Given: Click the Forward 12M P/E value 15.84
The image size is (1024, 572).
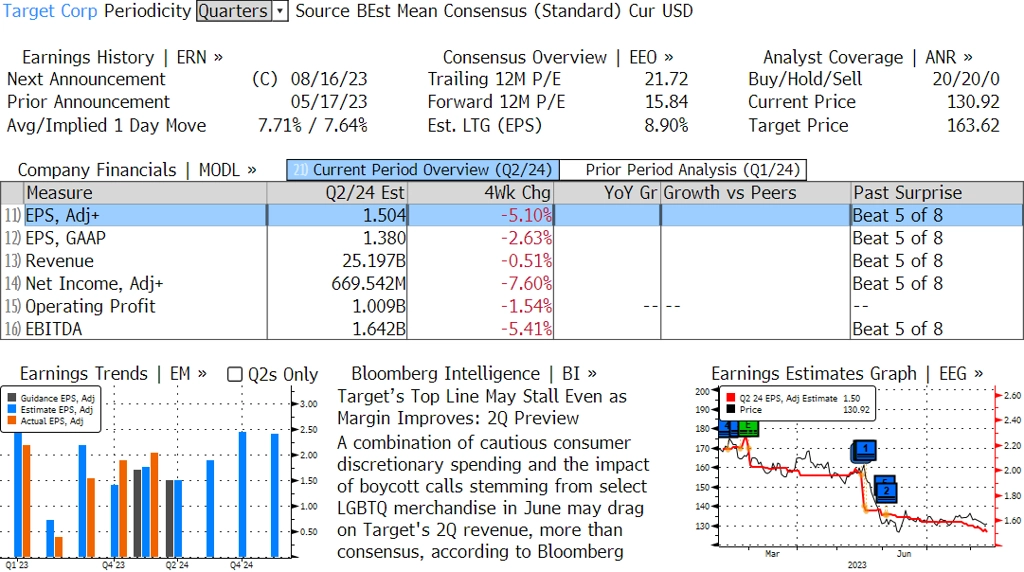Looking at the screenshot, I should (666, 102).
